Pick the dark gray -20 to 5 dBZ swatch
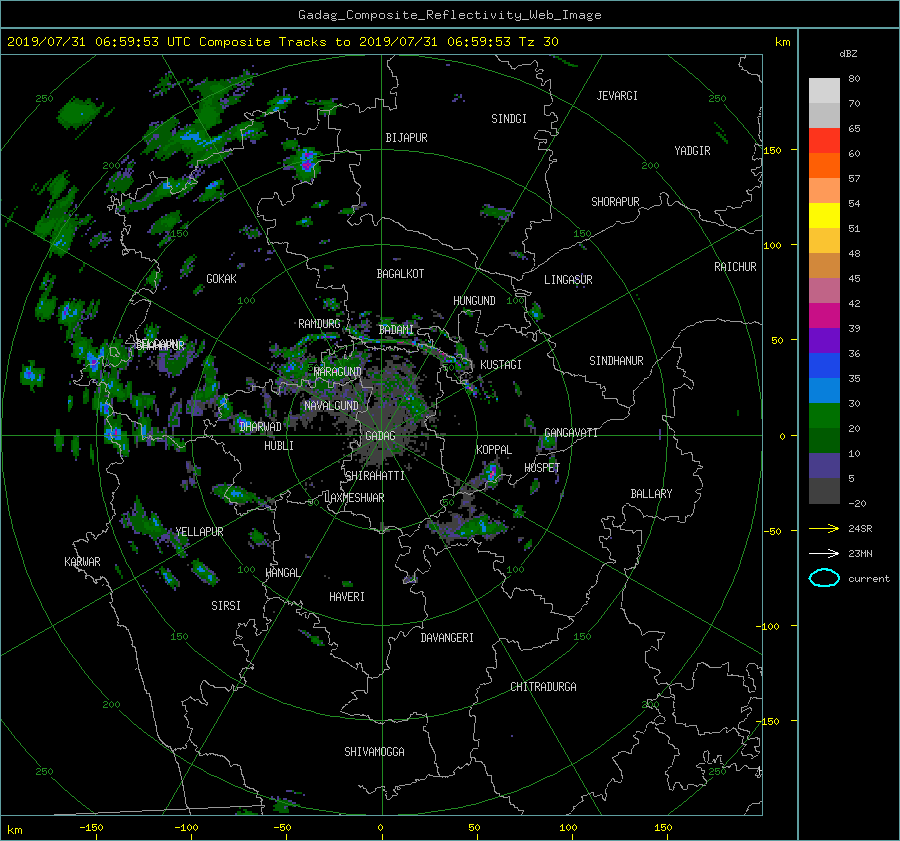 click(x=824, y=491)
